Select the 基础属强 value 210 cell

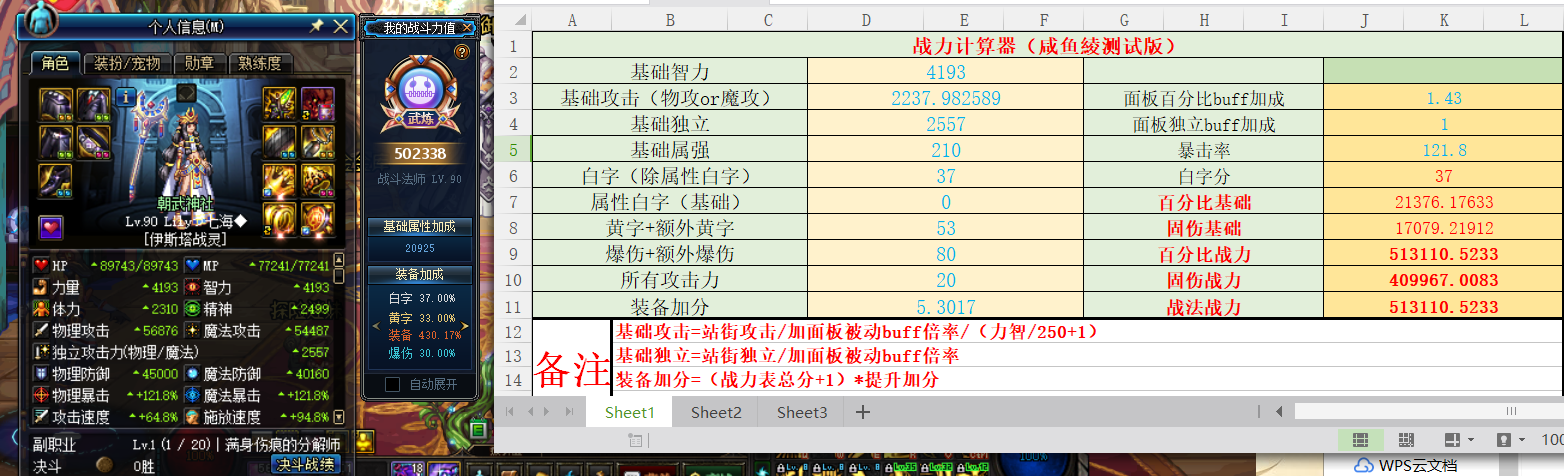pos(944,150)
